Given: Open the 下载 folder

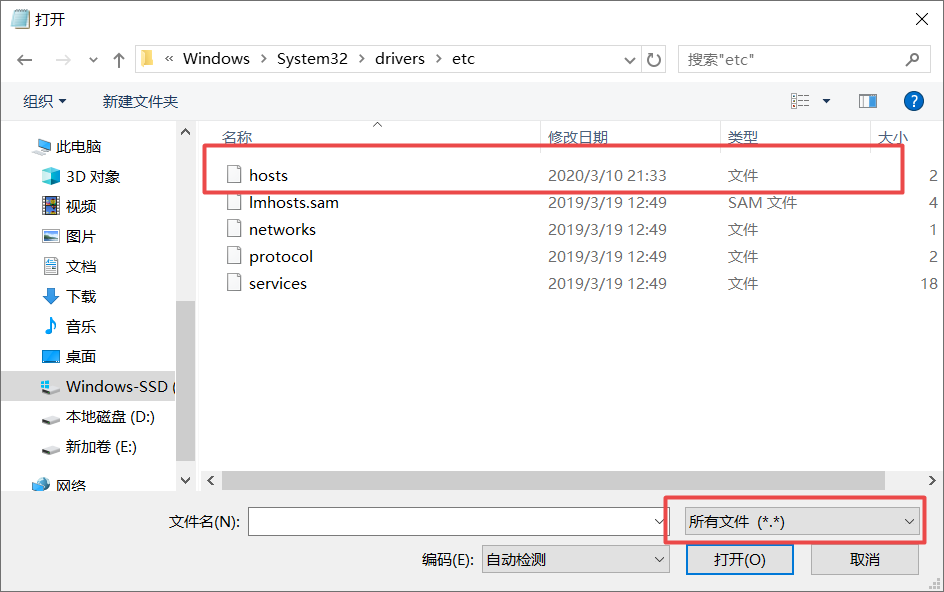Looking at the screenshot, I should click(81, 296).
